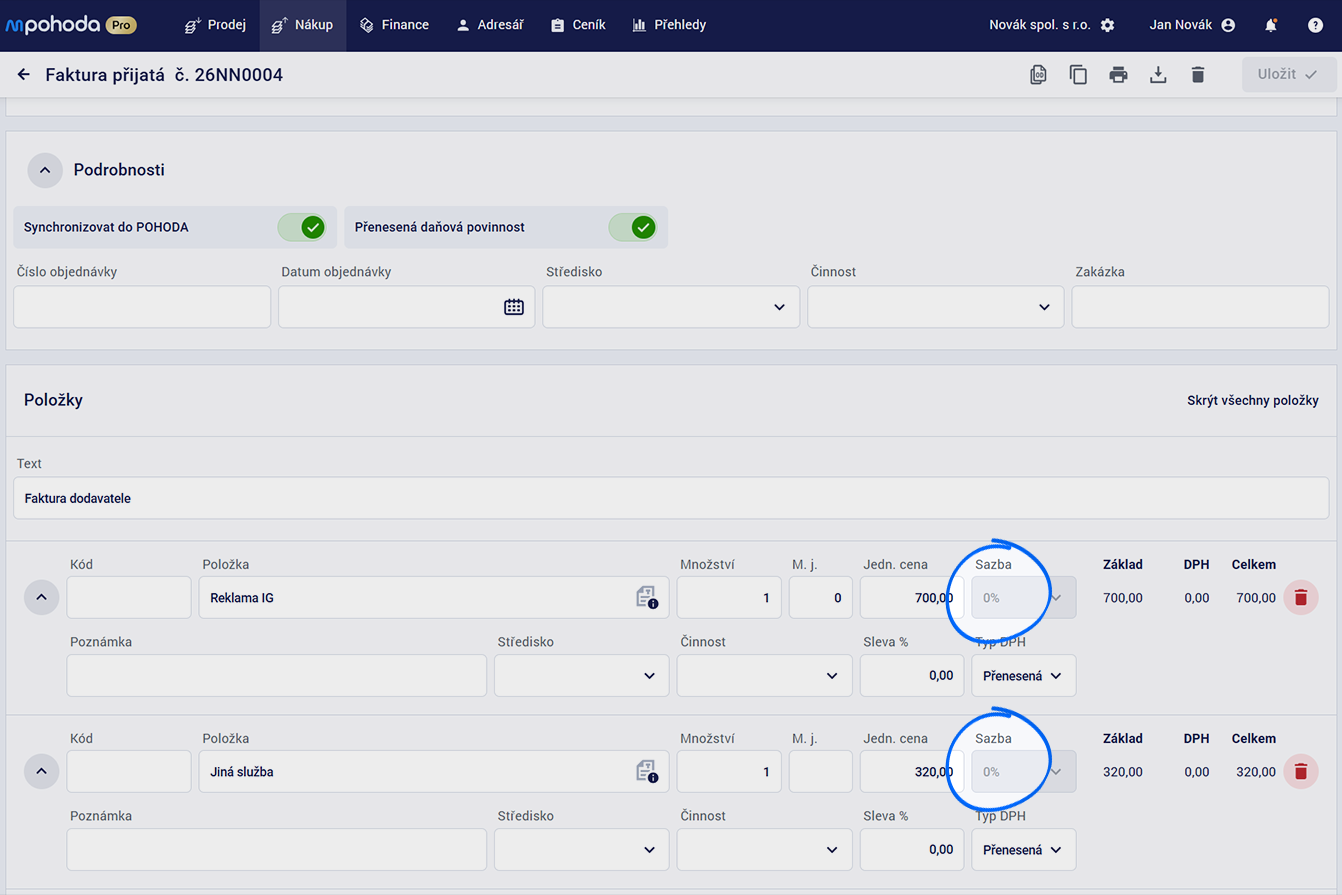Delete the invoice with the toolbar trash icon
Viewport: 1342px width, 895px height.
click(x=1198, y=75)
